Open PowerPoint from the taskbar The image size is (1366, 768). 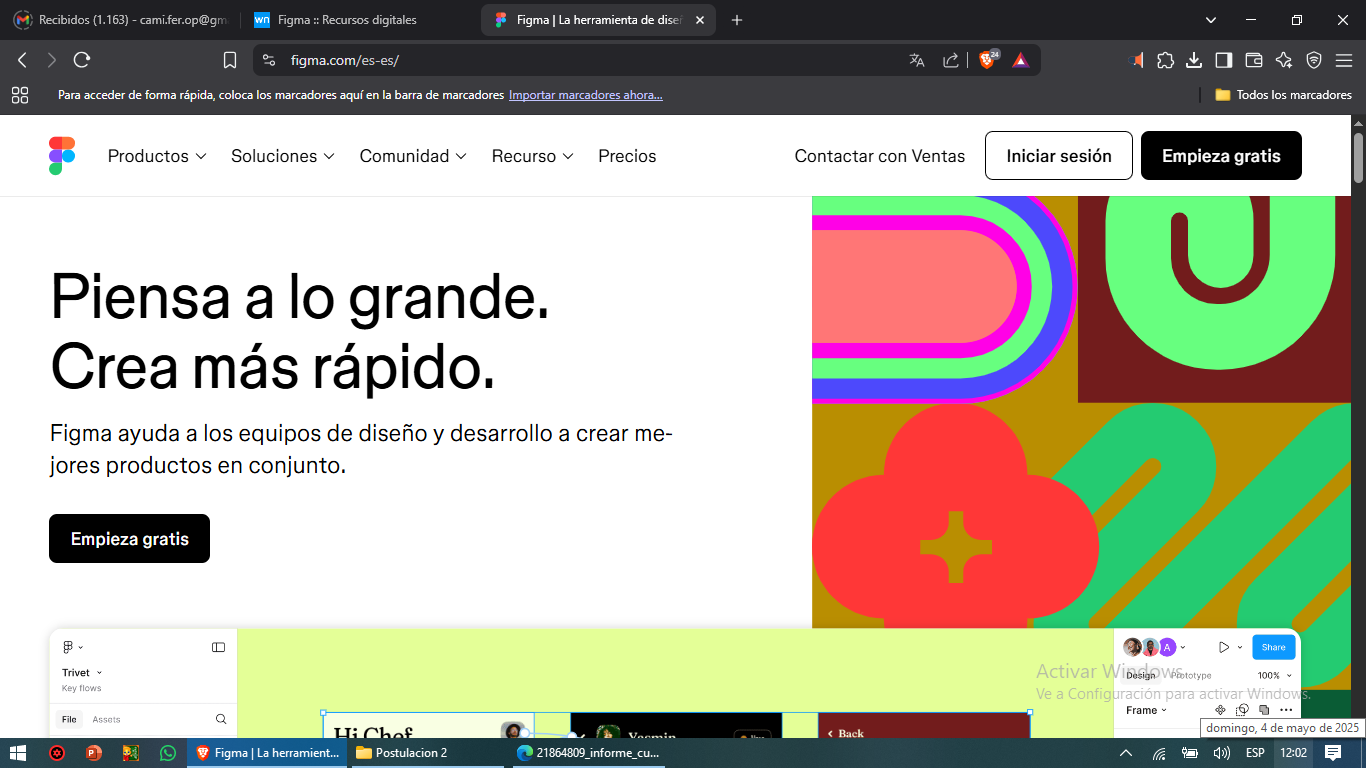coord(93,753)
